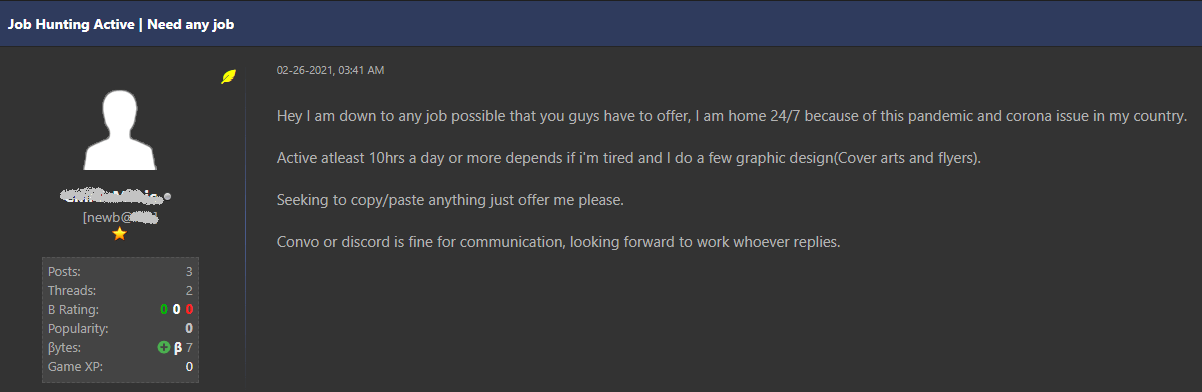The height and width of the screenshot is (392, 1202).
Task: Click the Posts count value 3
Action: (189, 271)
